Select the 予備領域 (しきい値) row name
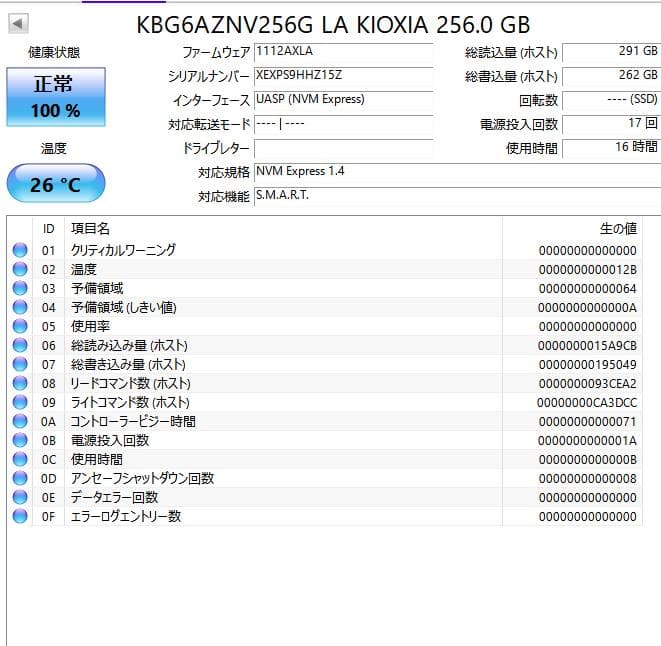 [124, 307]
